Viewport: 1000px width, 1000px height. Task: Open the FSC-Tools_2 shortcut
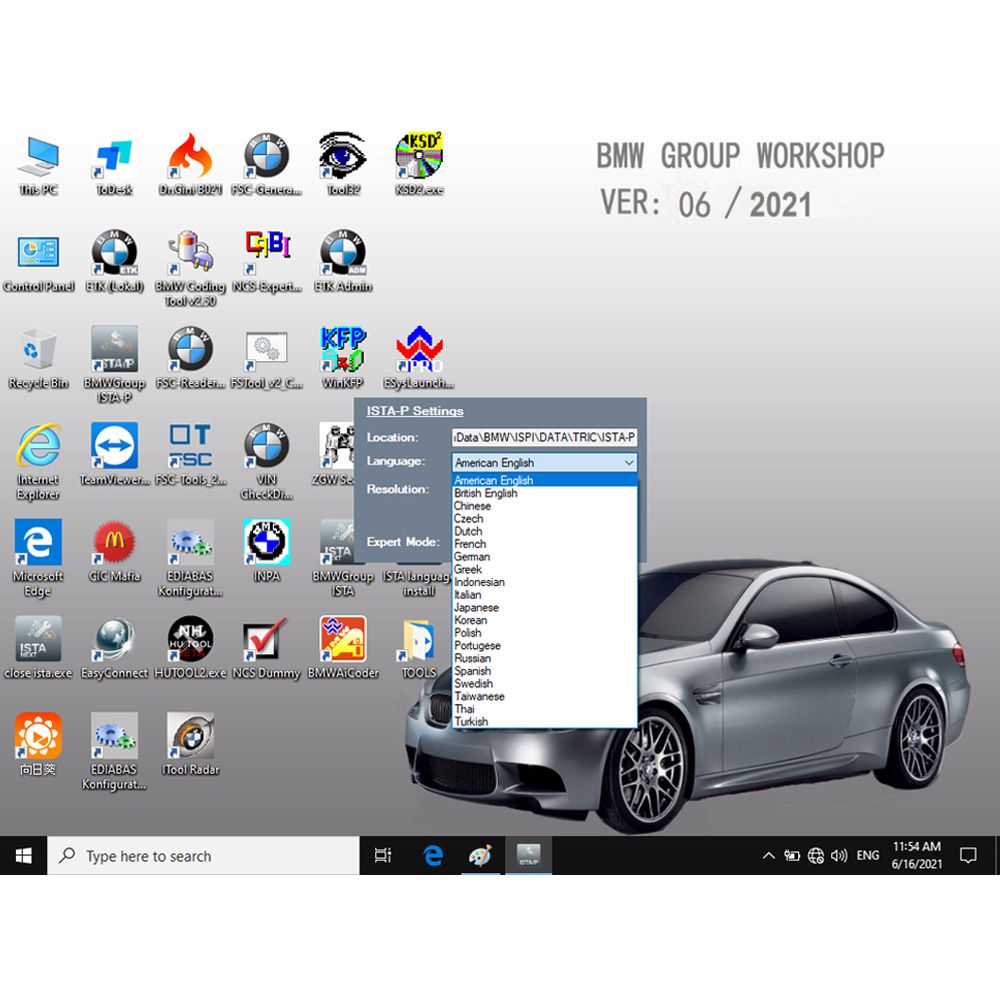pyautogui.click(x=190, y=454)
